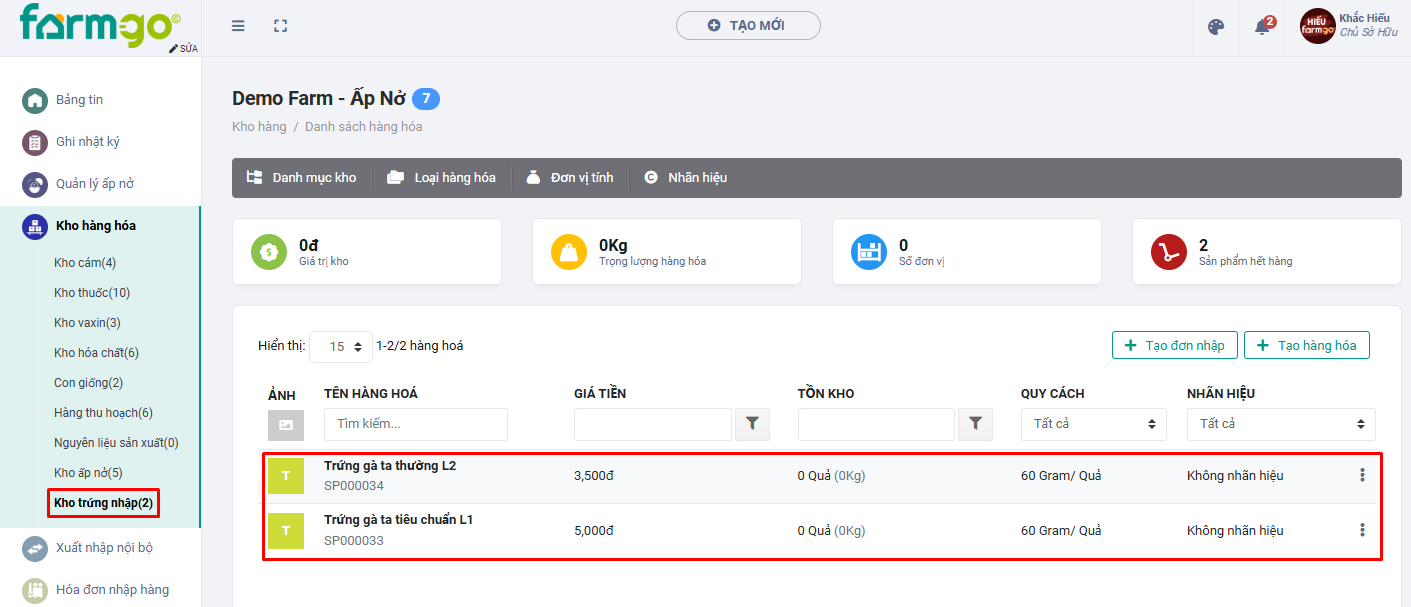Open the color theme palette icon
Viewport: 1411px width, 607px height.
1216,27
